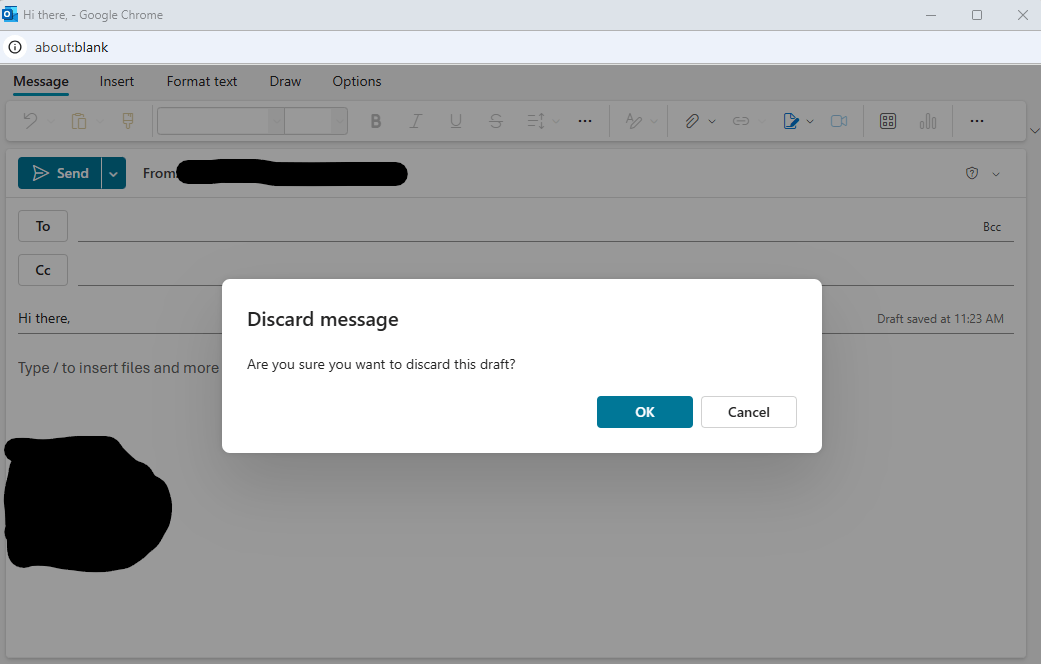Click the Poll bar chart icon

click(928, 121)
